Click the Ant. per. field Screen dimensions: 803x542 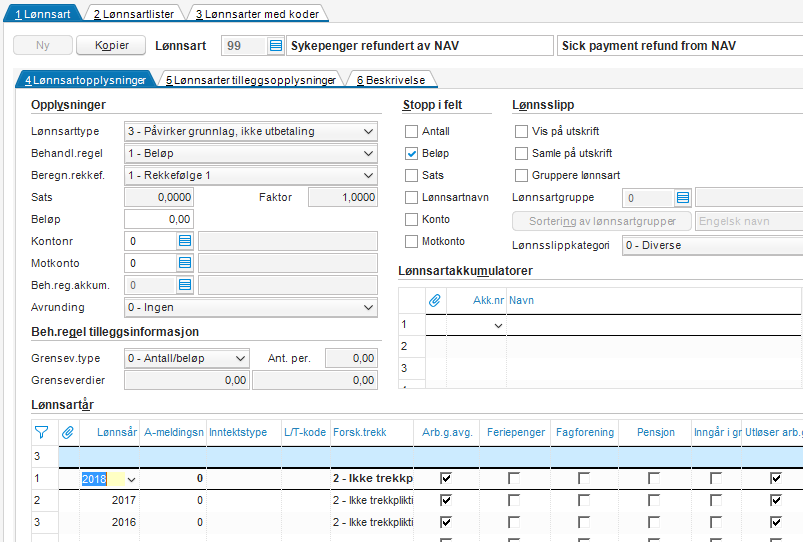(x=351, y=358)
